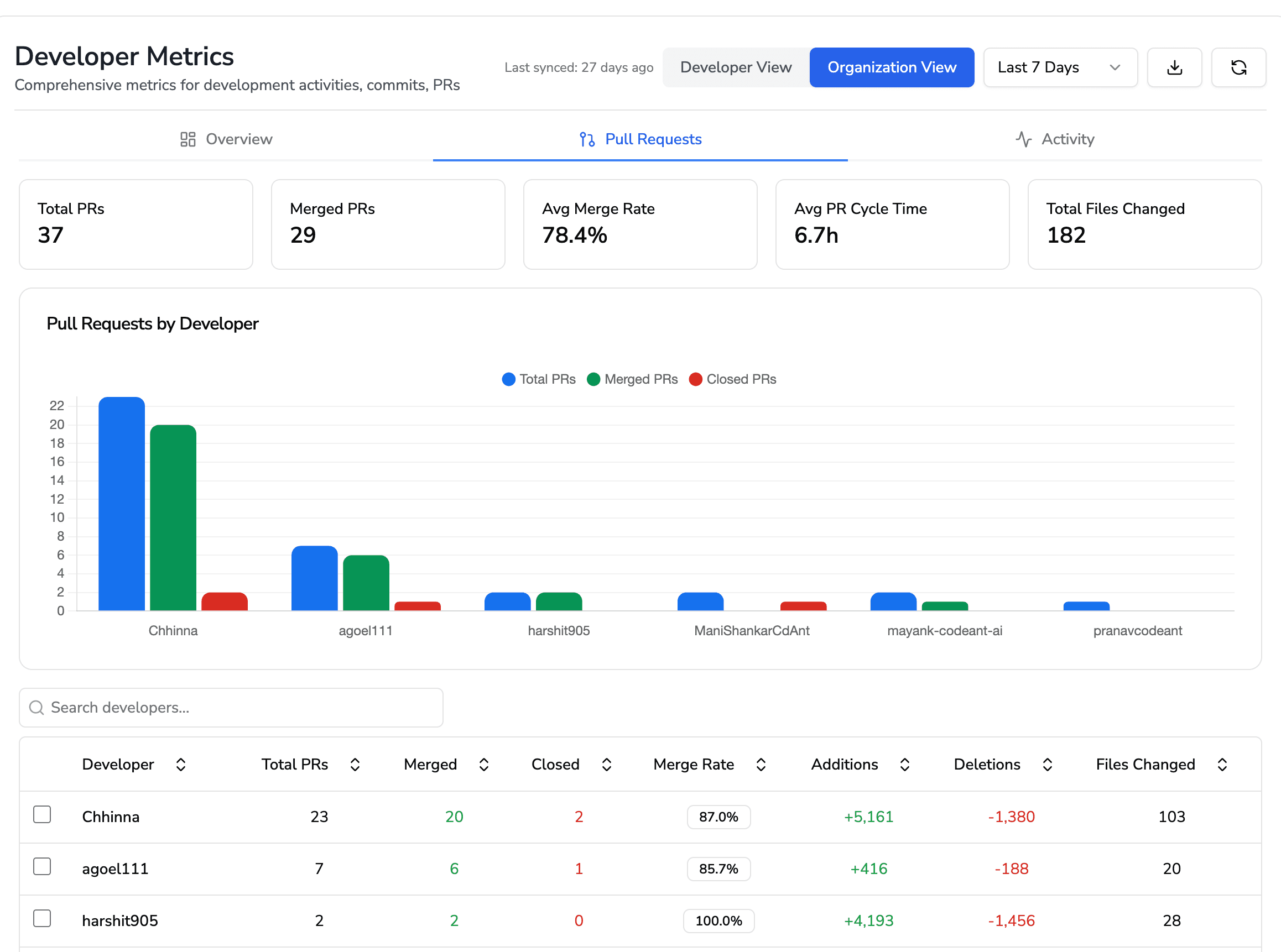The image size is (1281, 952).
Task: Sort by Closed column sort icon
Action: pos(607,764)
